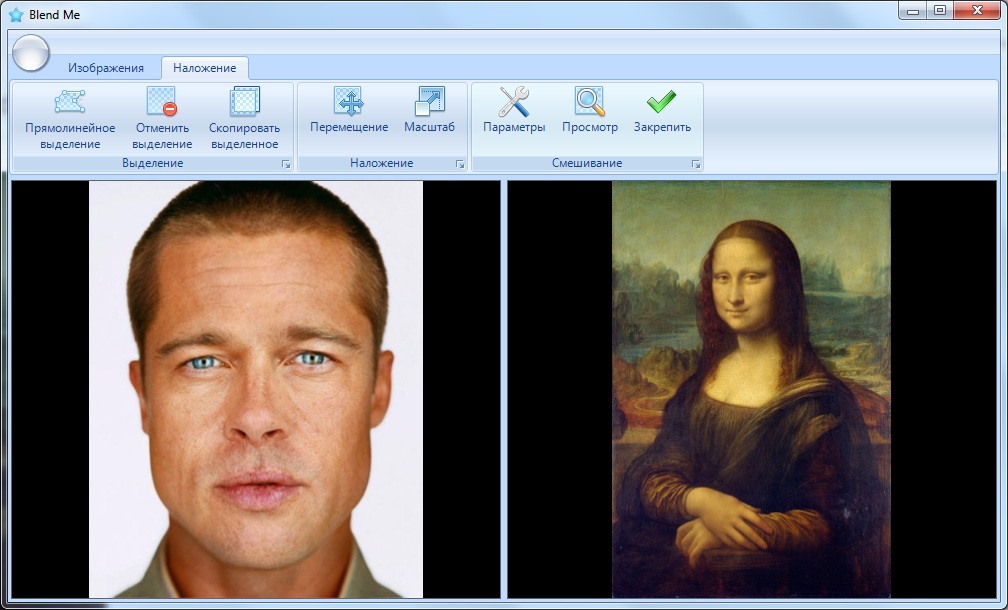The height and width of the screenshot is (610, 1008).
Task: Expand the Выделение group dialog launcher
Action: pos(285,165)
